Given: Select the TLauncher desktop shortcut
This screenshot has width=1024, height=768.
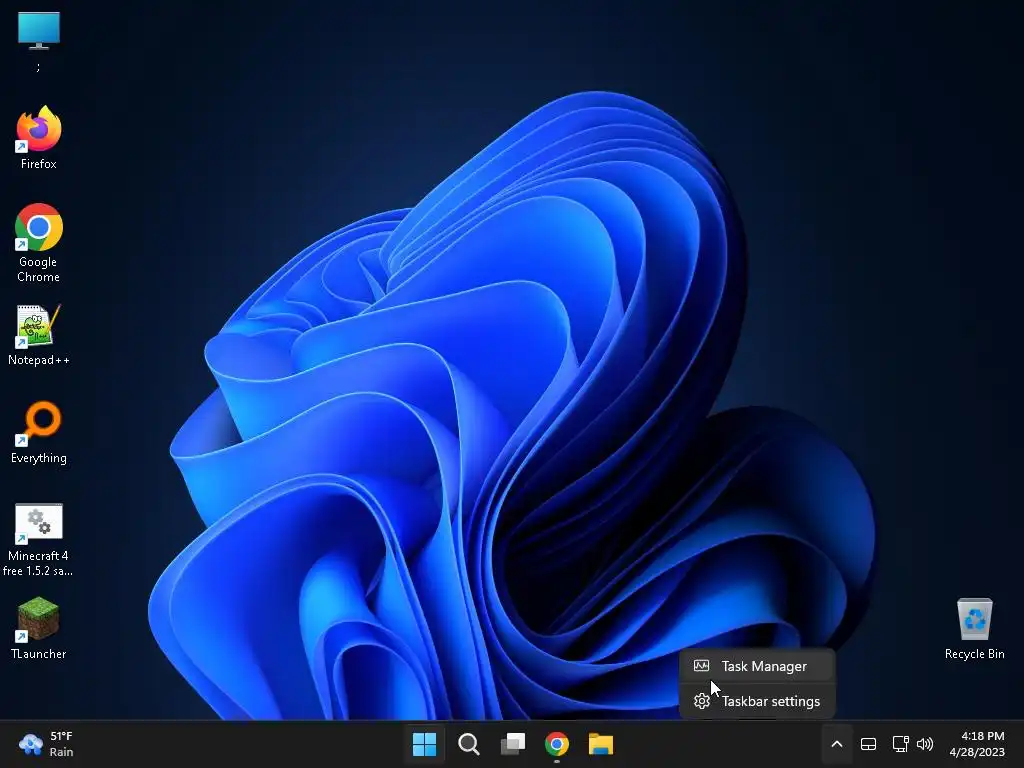Looking at the screenshot, I should coord(39,628).
